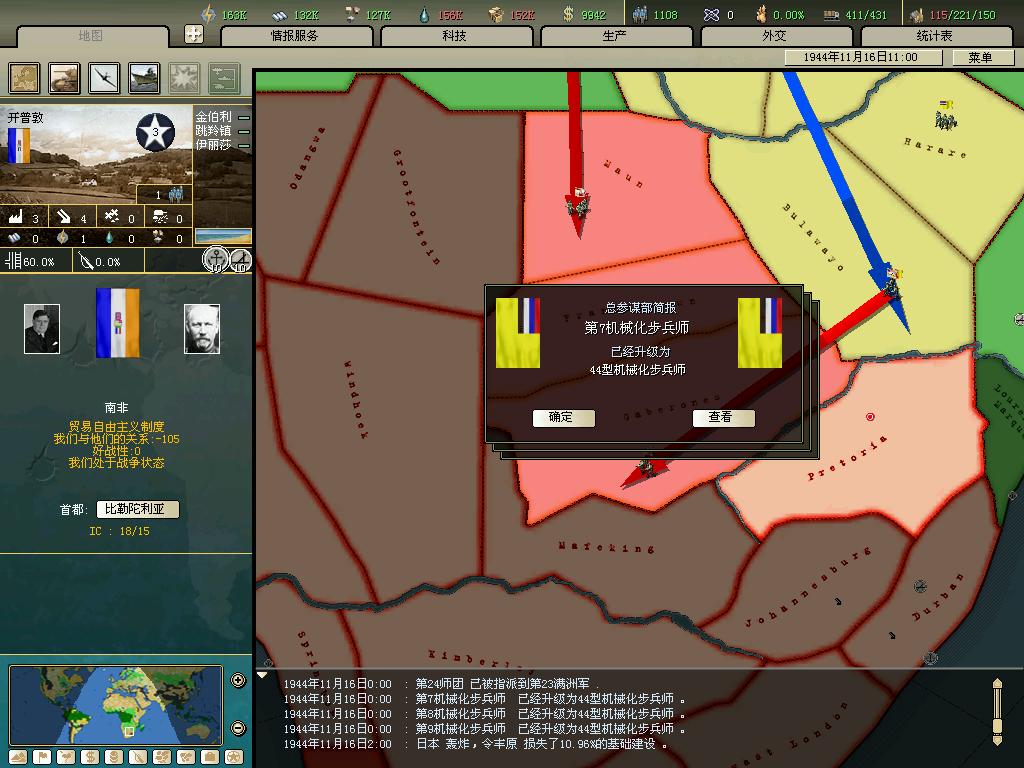Click the energy lightning resource icon

pyautogui.click(x=208, y=14)
